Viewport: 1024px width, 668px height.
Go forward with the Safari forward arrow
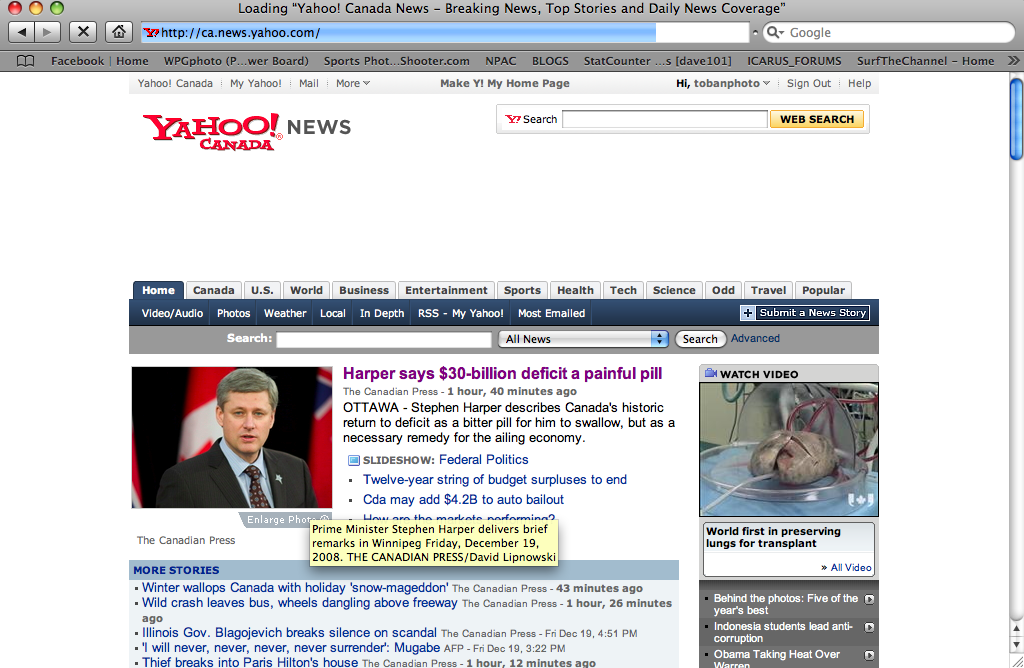47,32
